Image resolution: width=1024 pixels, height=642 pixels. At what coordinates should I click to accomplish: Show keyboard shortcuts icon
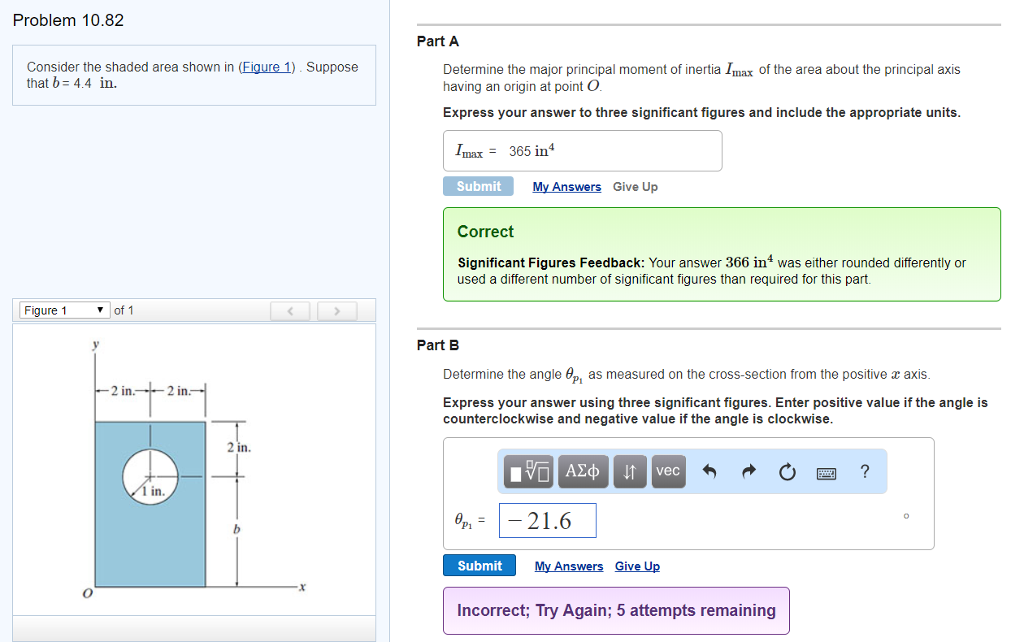click(826, 472)
